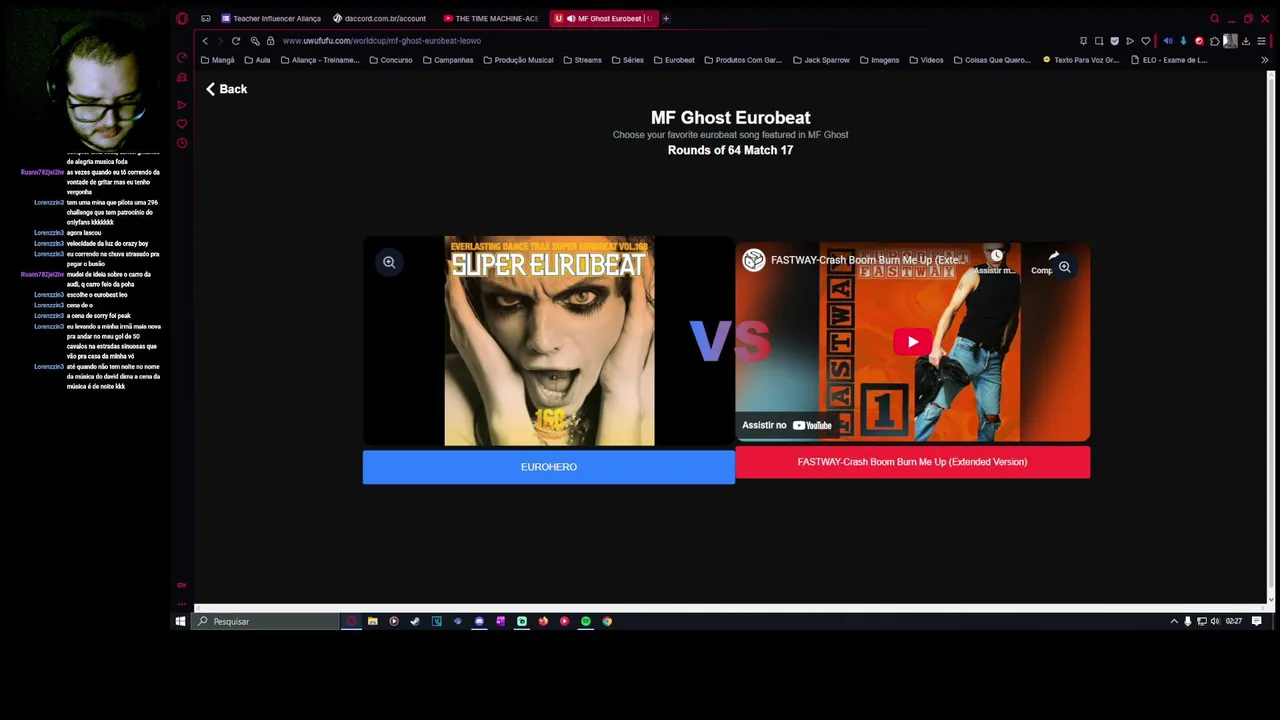1280x720 pixels.
Task: Open a new browser tab
Action: pyautogui.click(x=666, y=18)
